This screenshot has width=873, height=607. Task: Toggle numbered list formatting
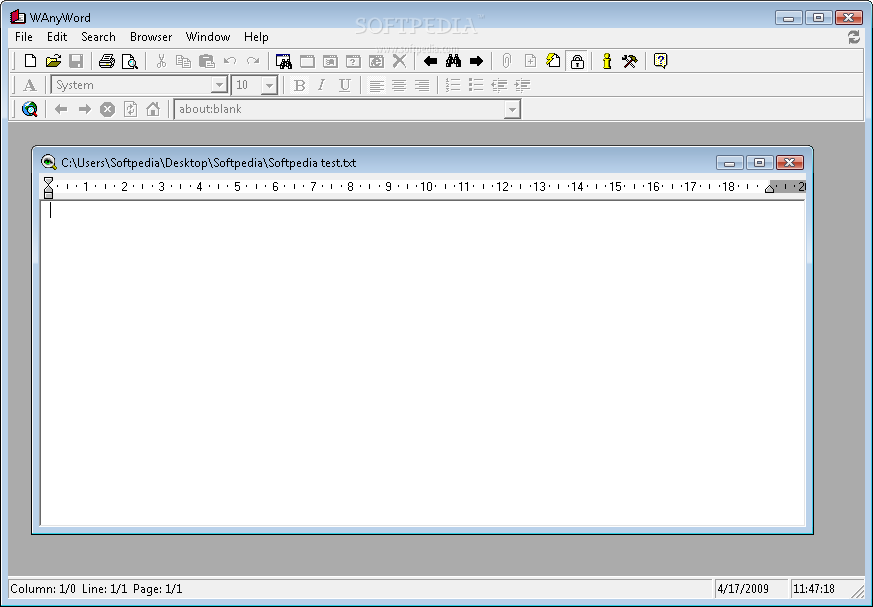click(453, 85)
